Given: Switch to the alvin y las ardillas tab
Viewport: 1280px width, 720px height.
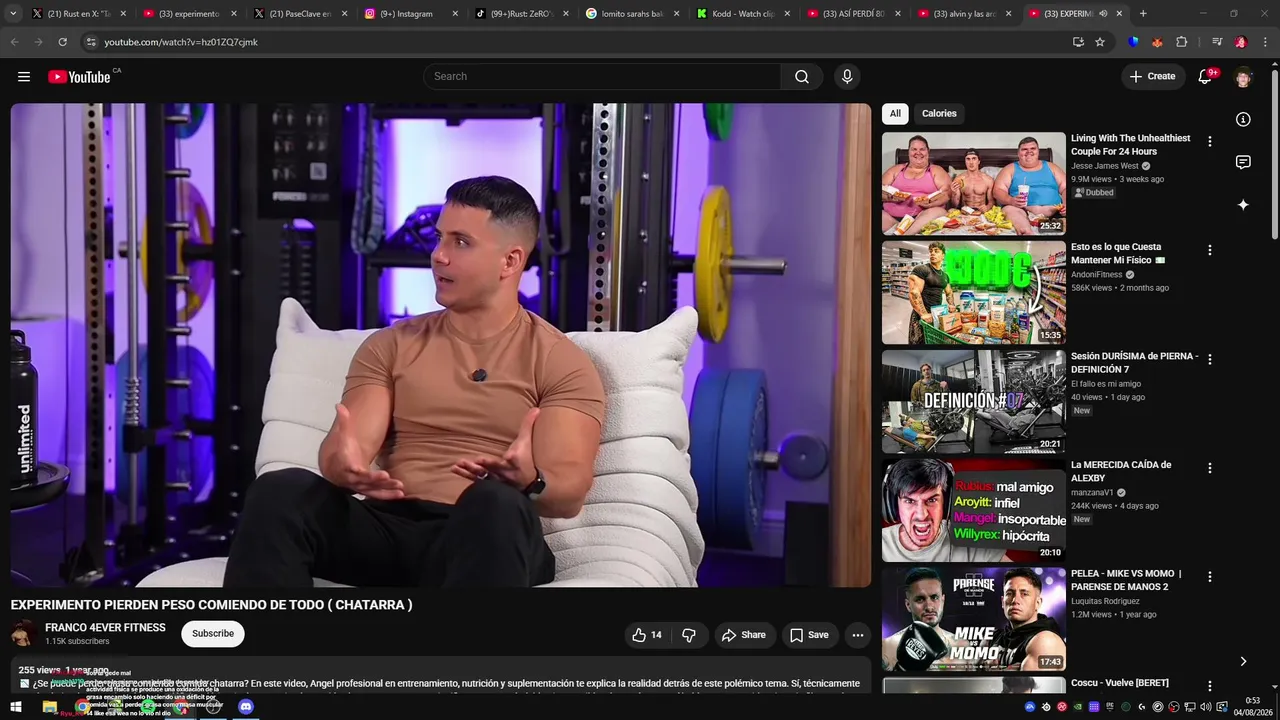Looking at the screenshot, I should (964, 14).
